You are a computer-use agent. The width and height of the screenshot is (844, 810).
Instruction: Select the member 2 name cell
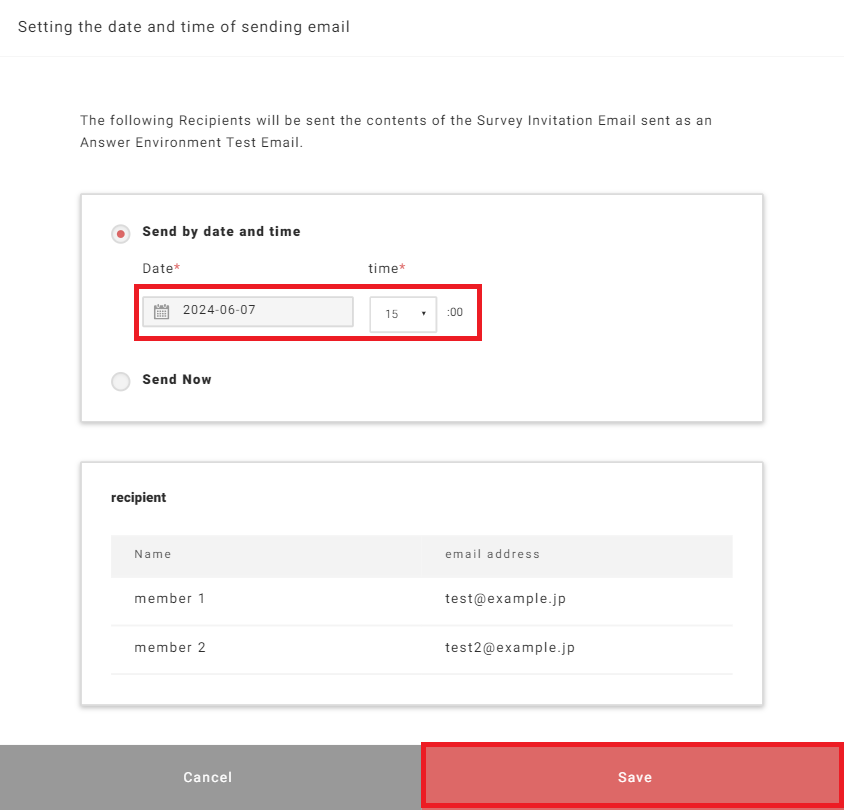(x=170, y=647)
